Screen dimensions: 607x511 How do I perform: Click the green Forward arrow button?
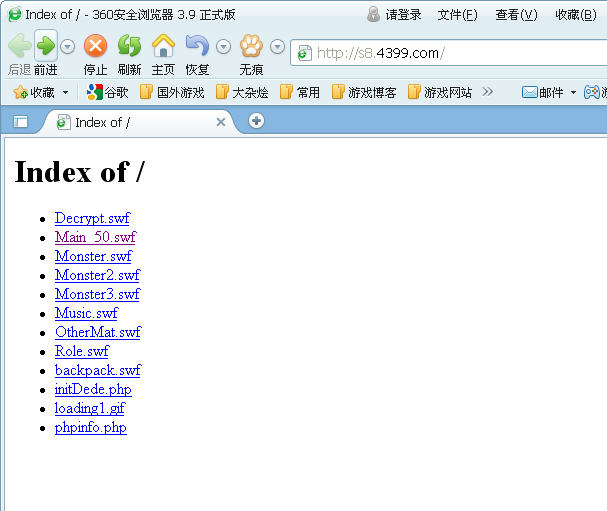coord(45,47)
